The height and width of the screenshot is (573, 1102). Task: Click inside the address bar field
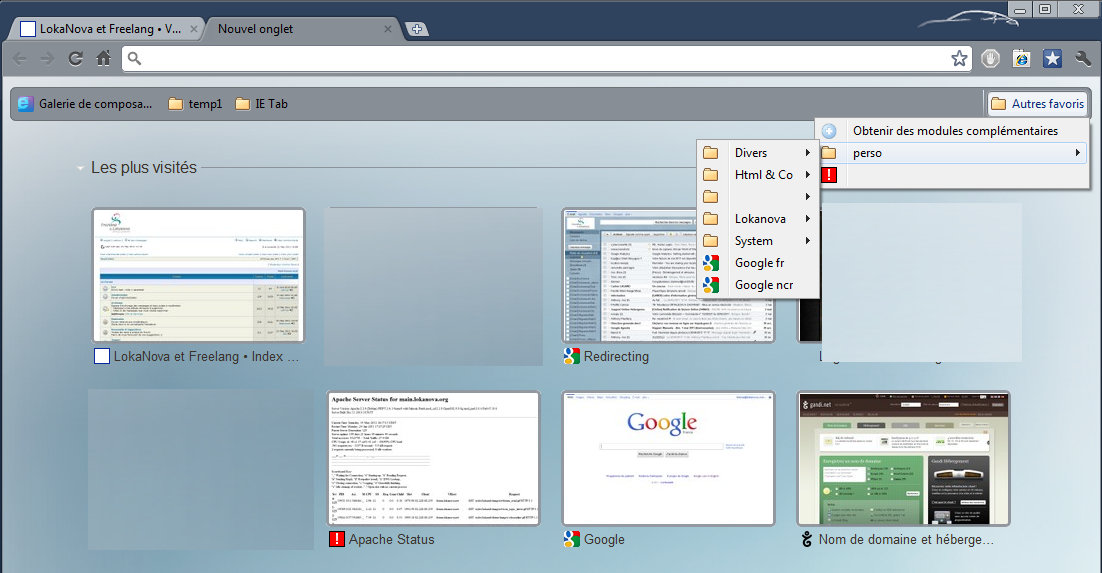[540, 59]
